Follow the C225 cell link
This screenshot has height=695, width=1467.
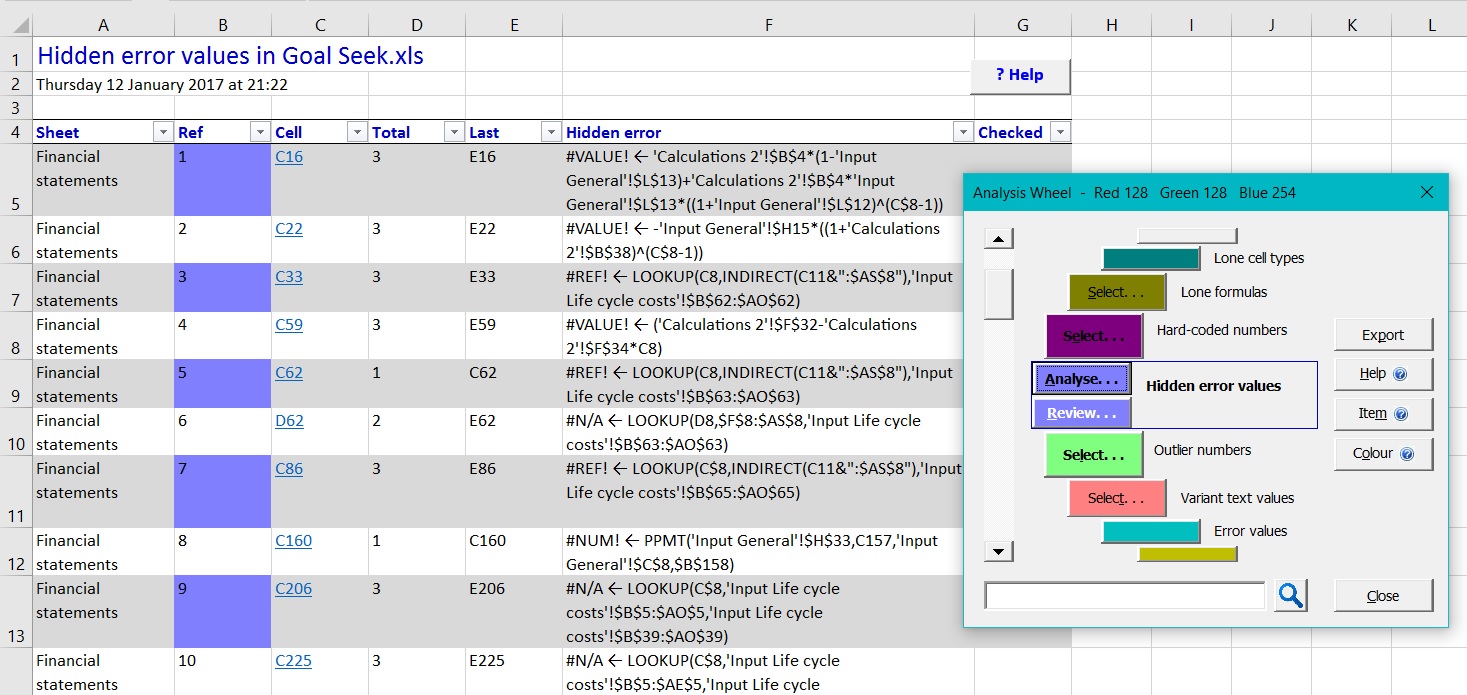pyautogui.click(x=294, y=661)
